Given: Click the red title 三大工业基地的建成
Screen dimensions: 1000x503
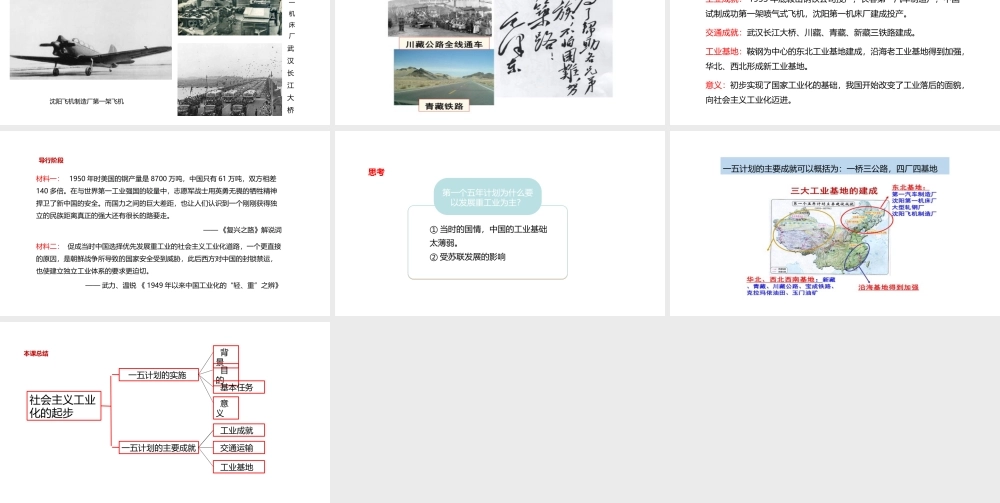Looking at the screenshot, I should pos(834,190).
